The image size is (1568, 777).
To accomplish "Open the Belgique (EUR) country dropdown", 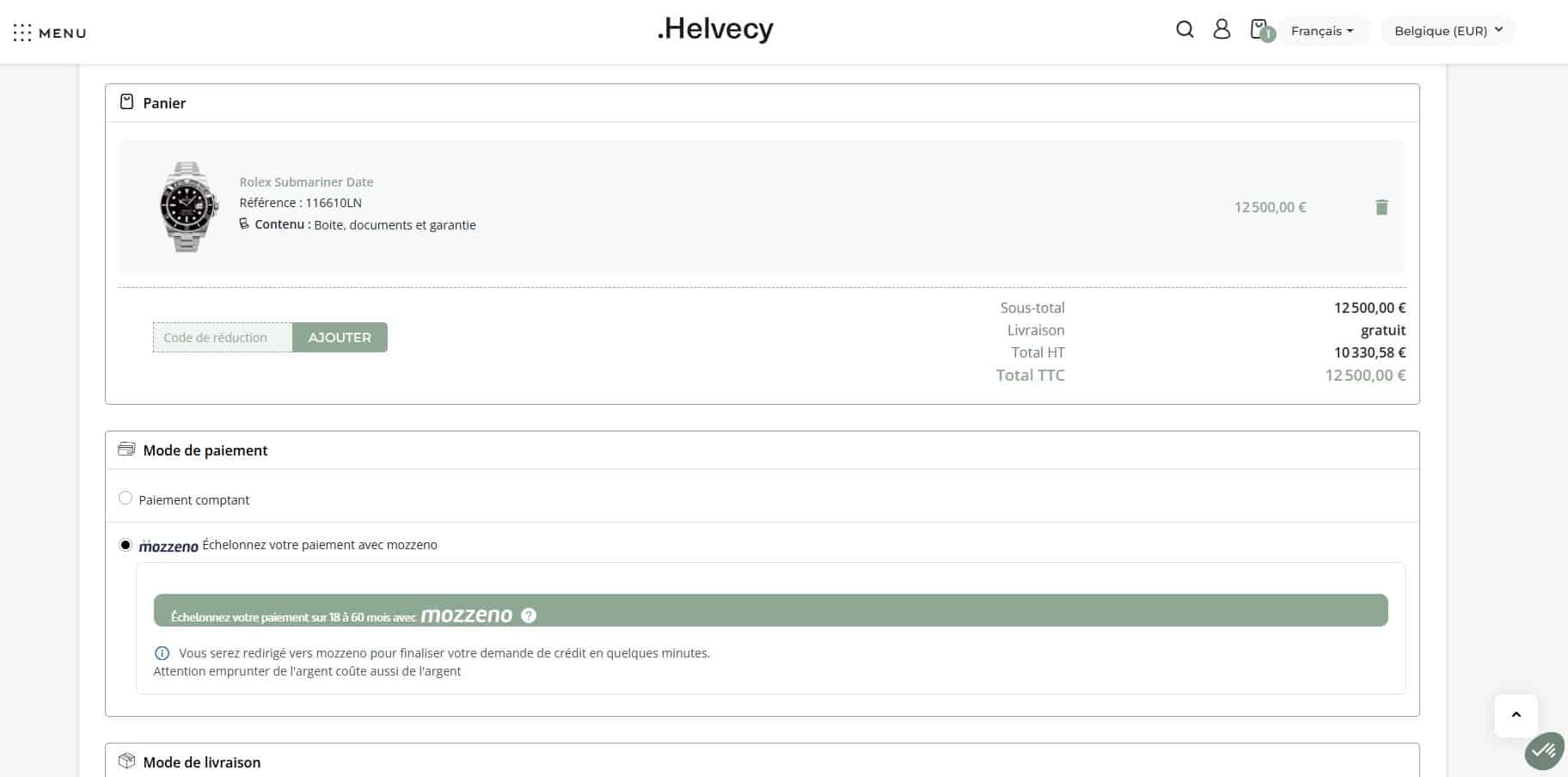I will tap(1449, 31).
